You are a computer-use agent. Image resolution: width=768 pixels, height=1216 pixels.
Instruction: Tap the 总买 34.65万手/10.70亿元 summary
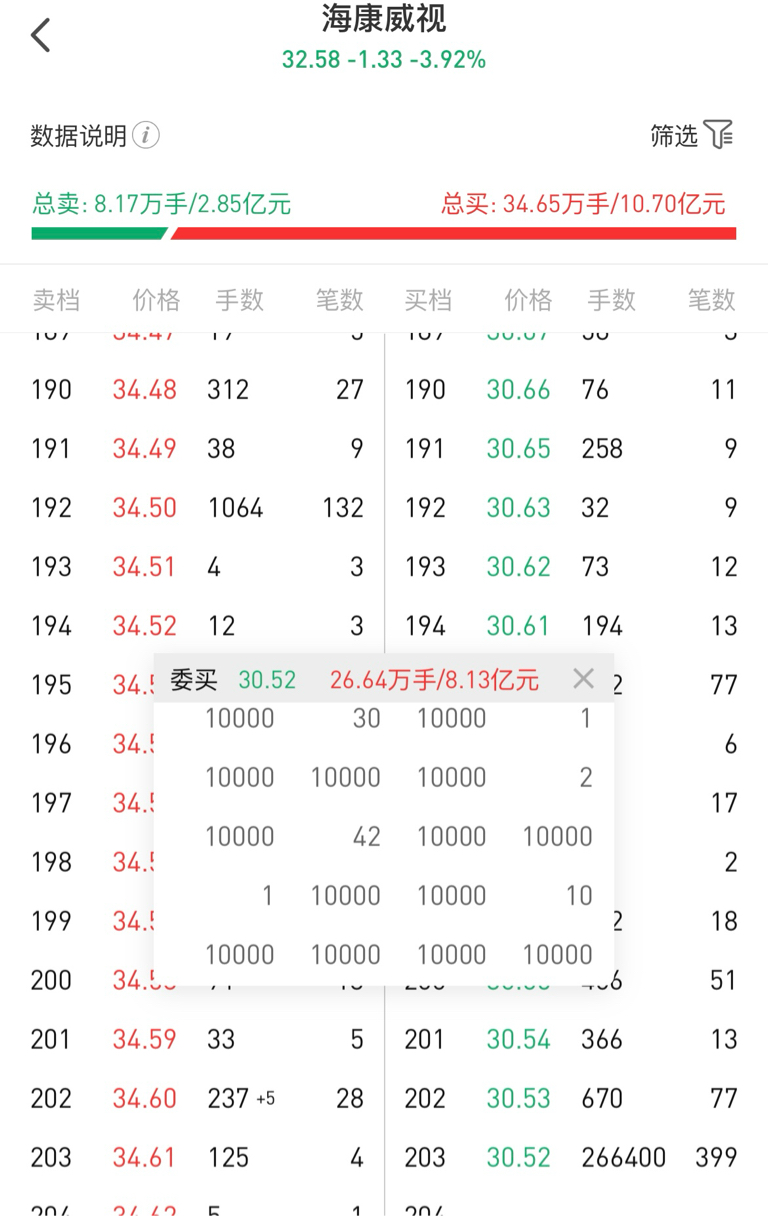(583, 205)
